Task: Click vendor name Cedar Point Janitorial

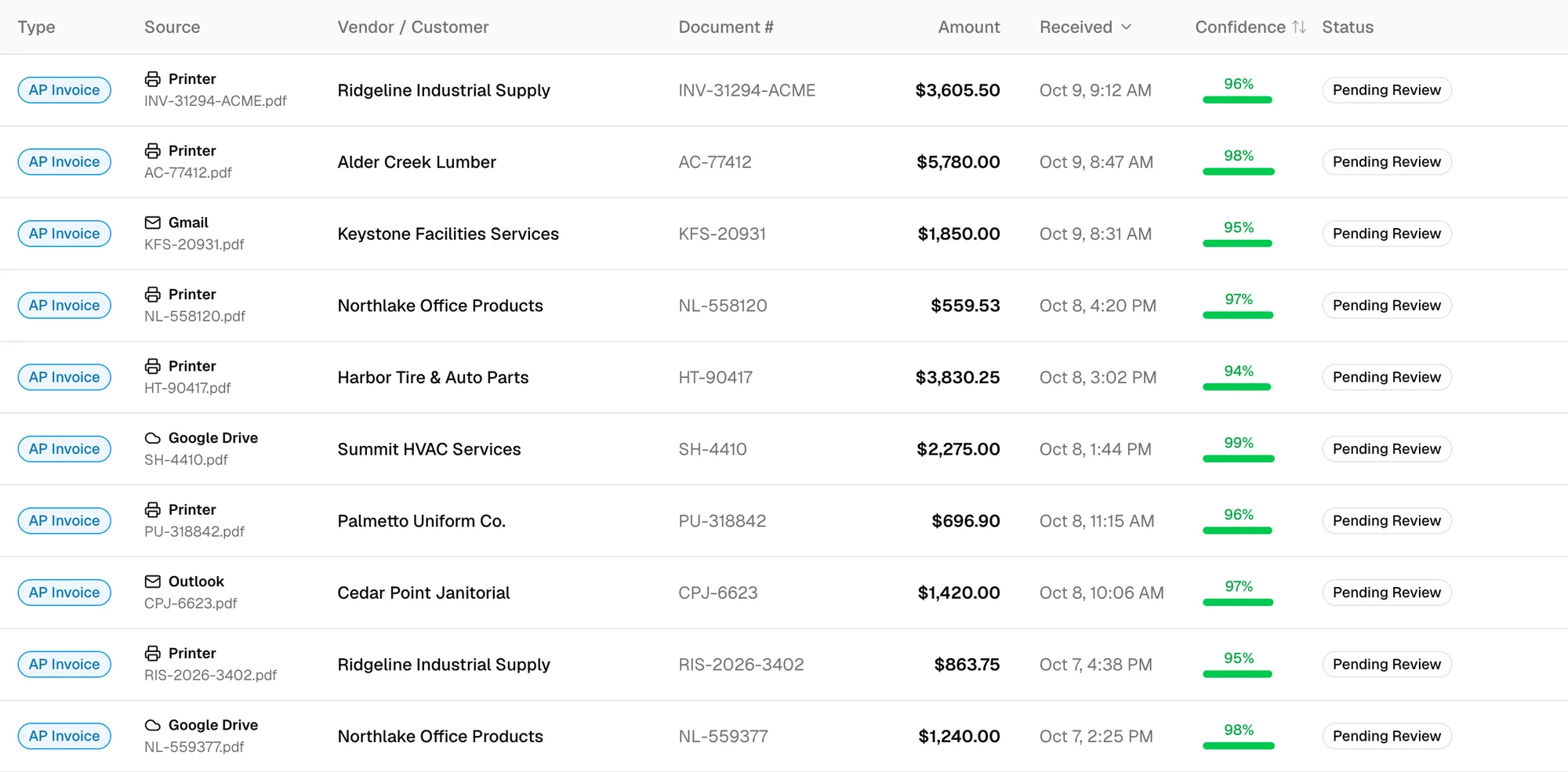Action: point(424,593)
